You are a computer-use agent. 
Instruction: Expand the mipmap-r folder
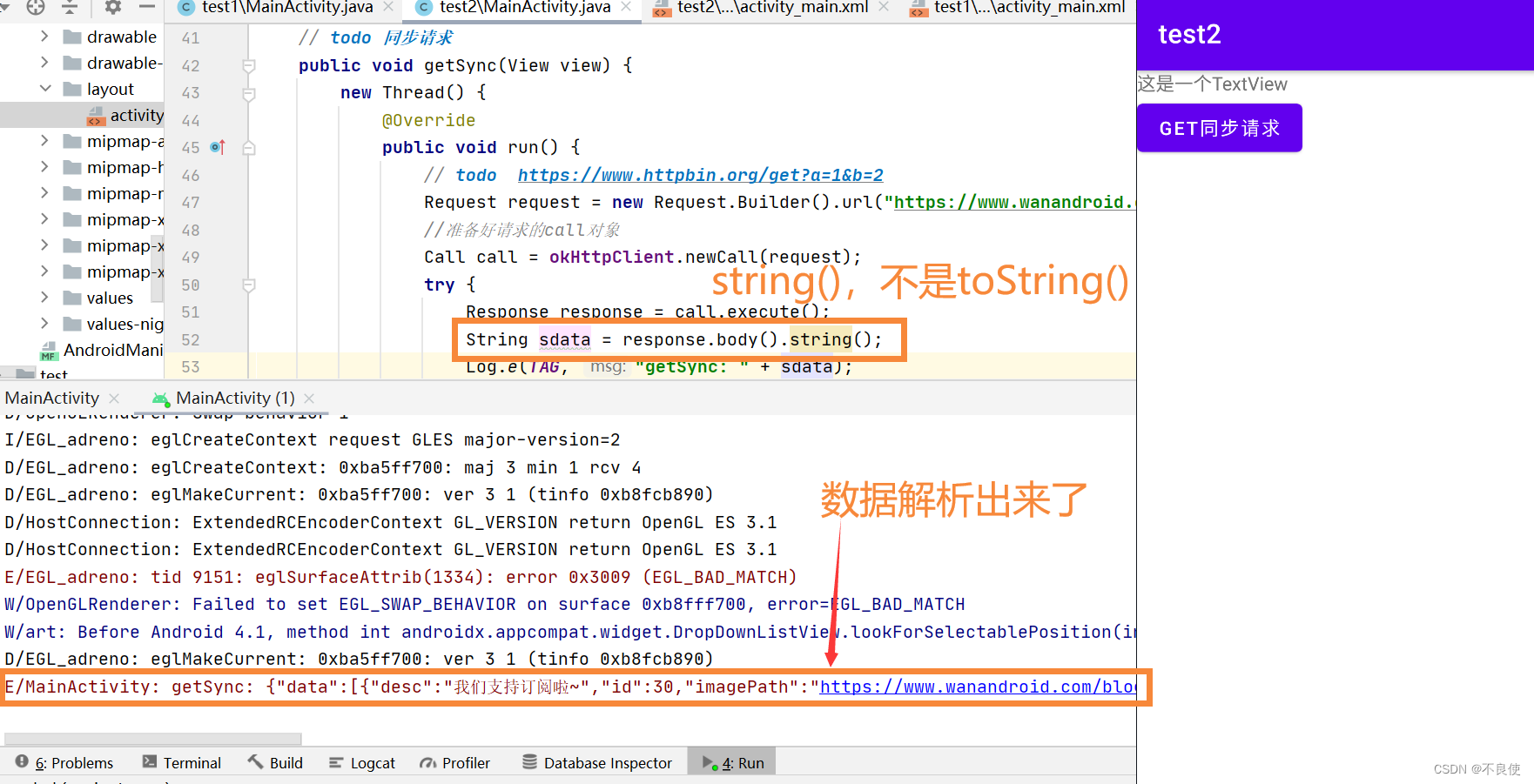(x=44, y=193)
